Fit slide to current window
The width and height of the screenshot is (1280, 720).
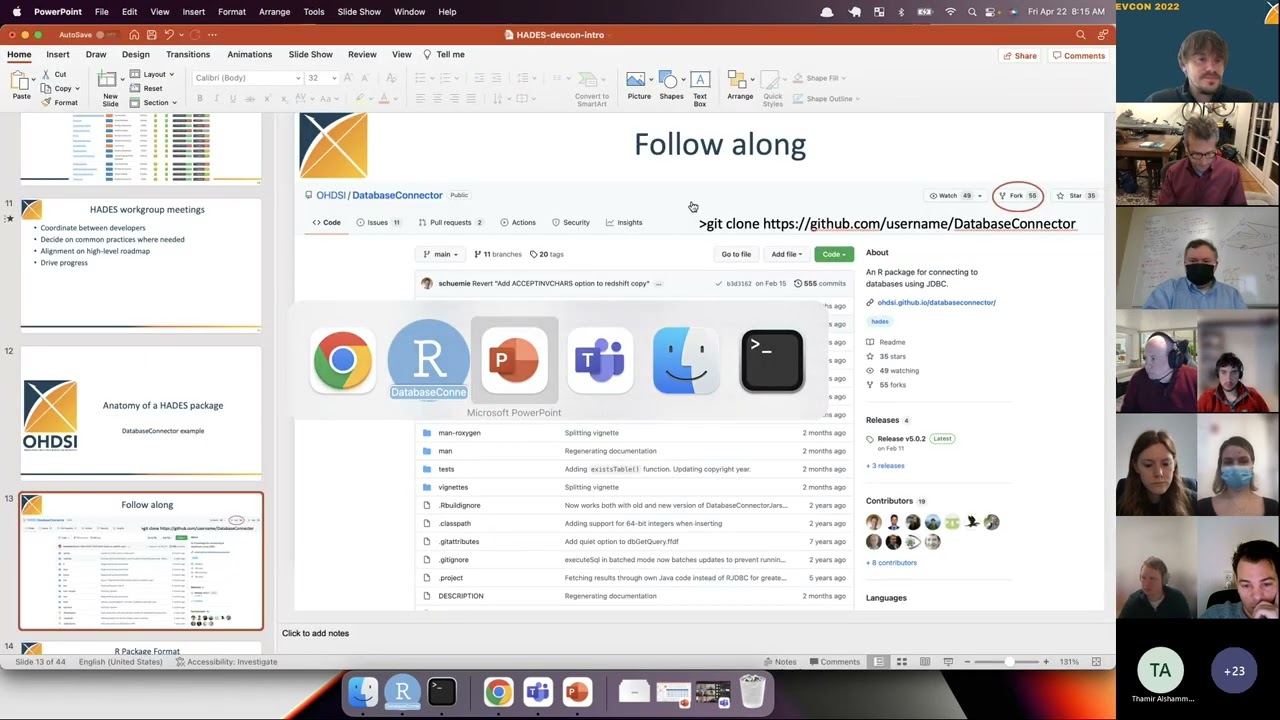(x=1096, y=662)
